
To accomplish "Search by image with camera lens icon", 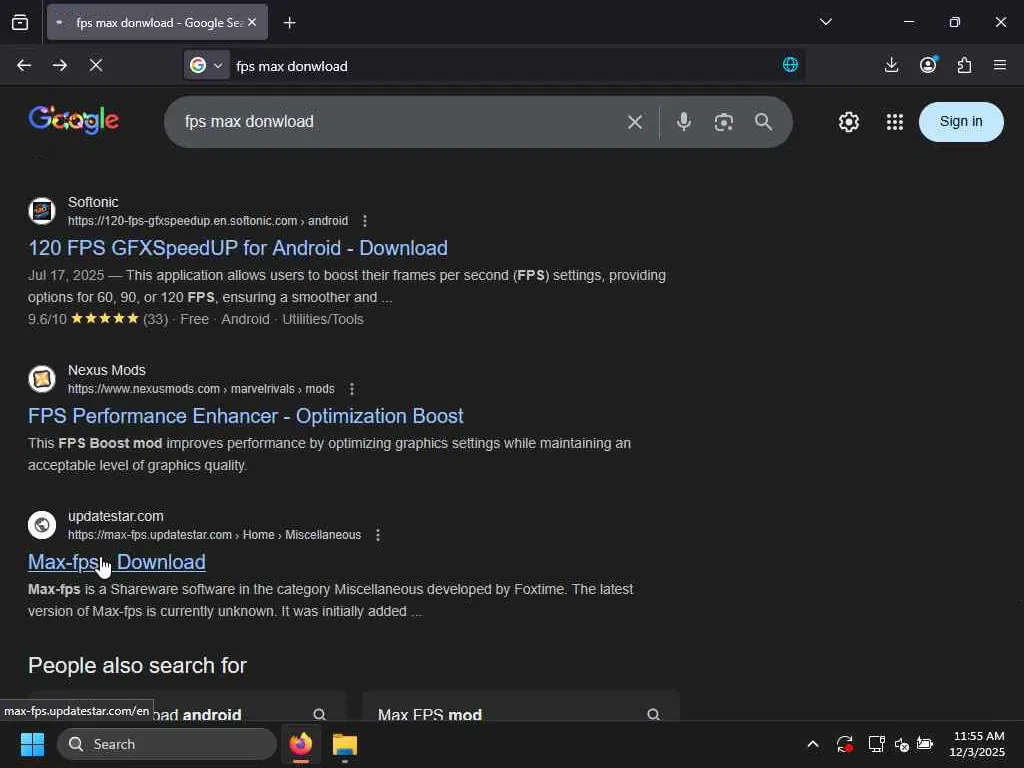I will tap(724, 122).
